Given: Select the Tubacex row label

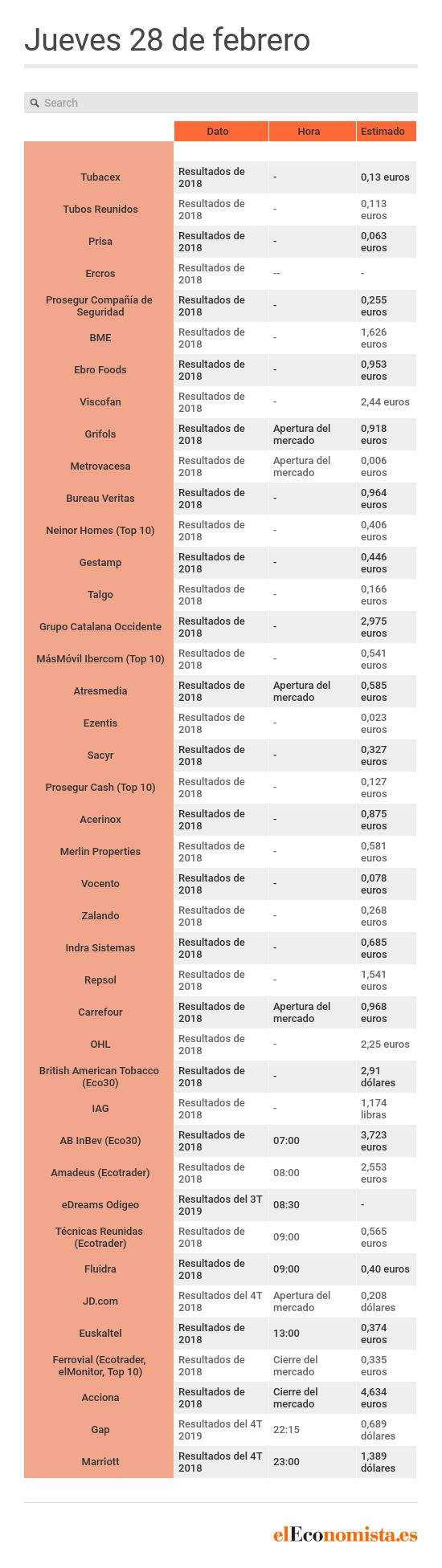Looking at the screenshot, I should point(100,177).
